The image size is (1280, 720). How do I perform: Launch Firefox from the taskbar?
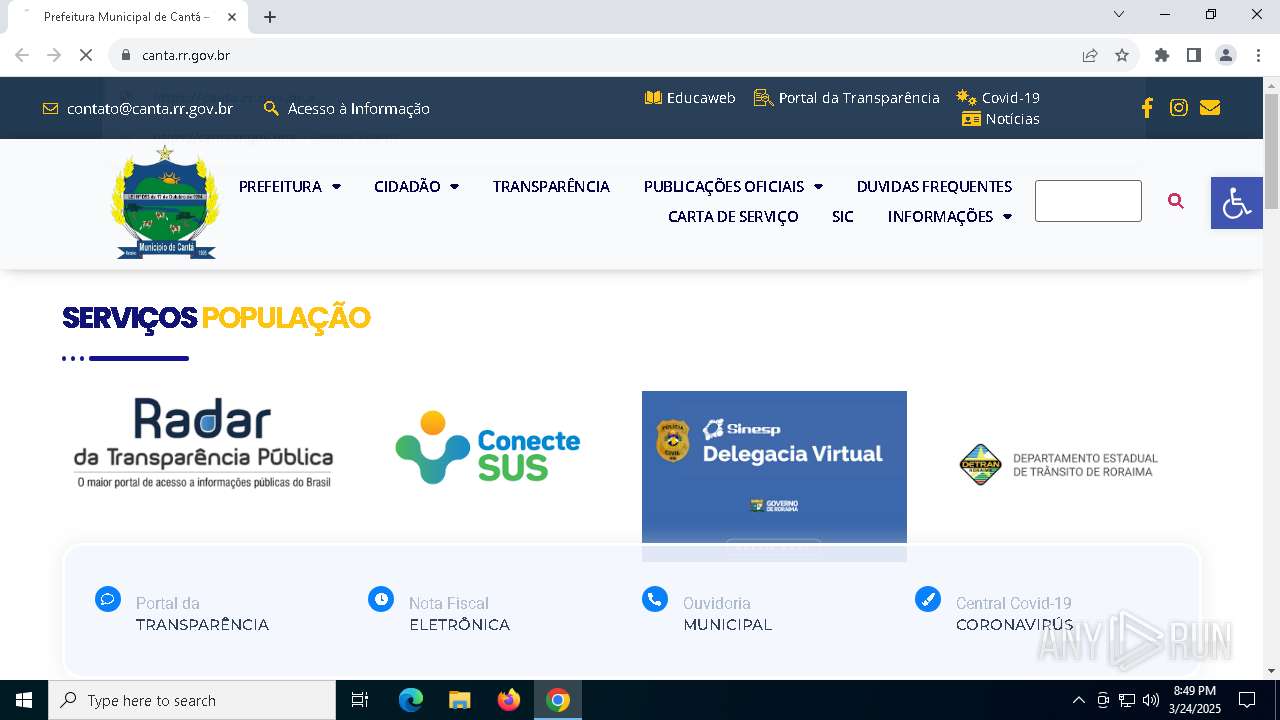[509, 700]
